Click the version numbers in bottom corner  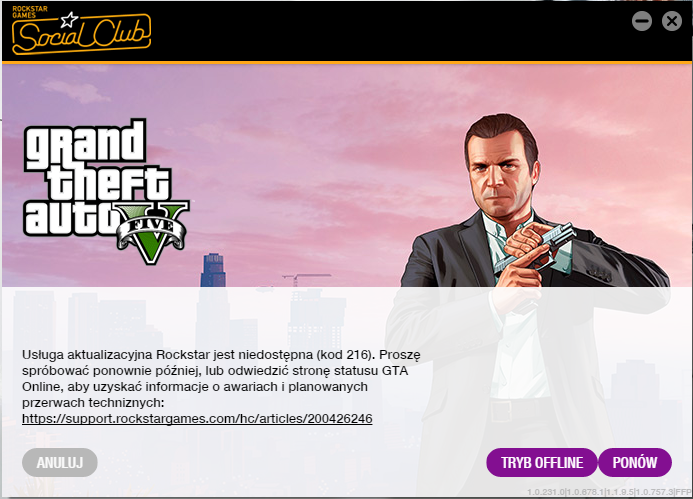pyautogui.click(x=609, y=492)
